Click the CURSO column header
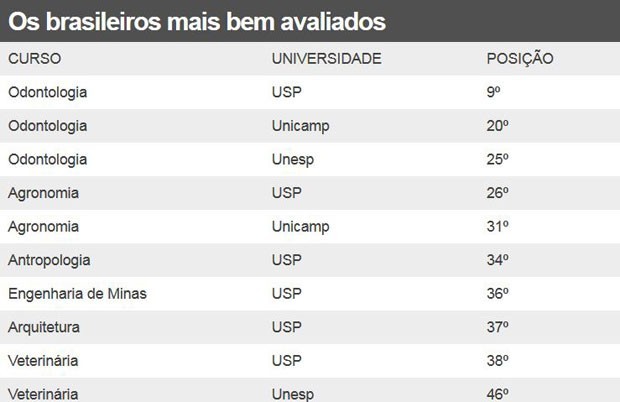Image resolution: width=620 pixels, height=402 pixels. [35, 59]
